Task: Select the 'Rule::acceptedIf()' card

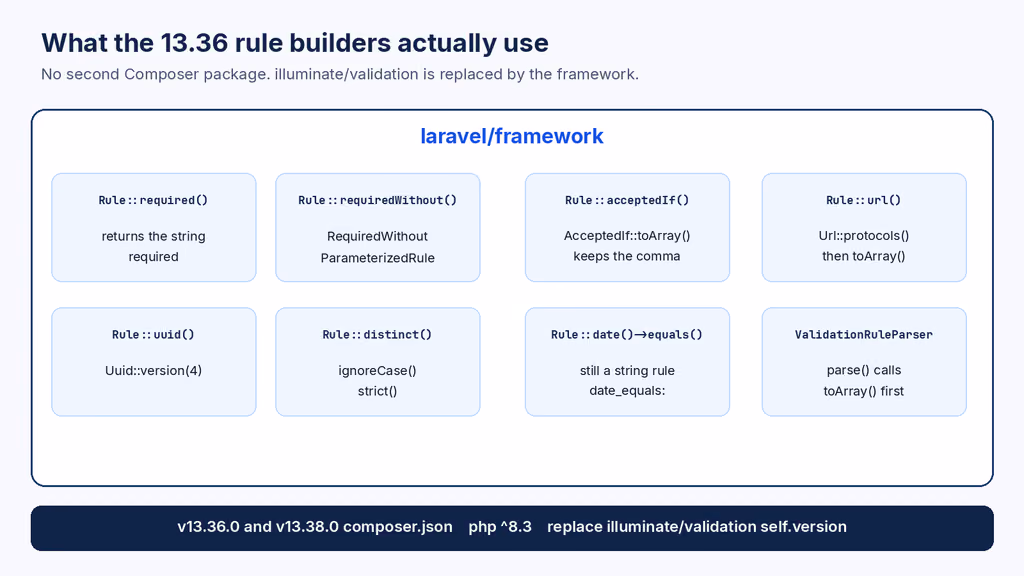Action: pos(627,227)
